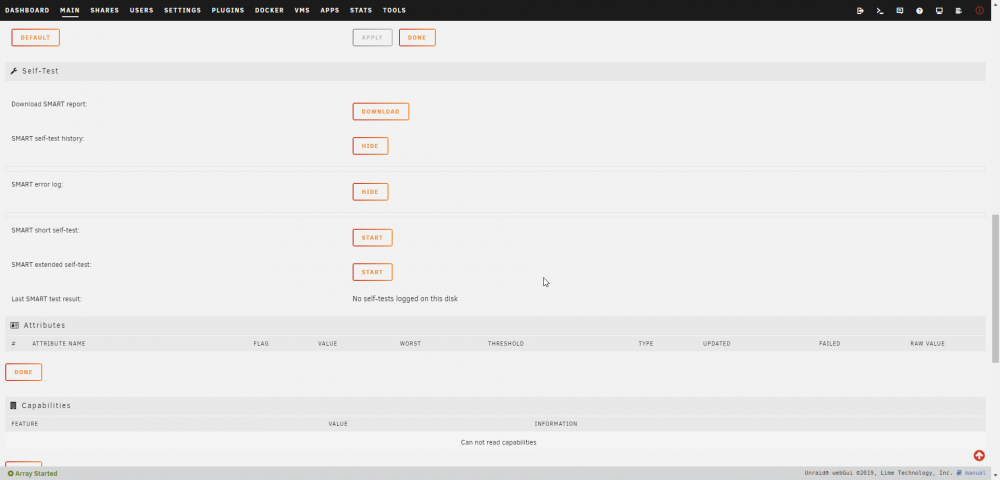Download the SMART report

381,112
